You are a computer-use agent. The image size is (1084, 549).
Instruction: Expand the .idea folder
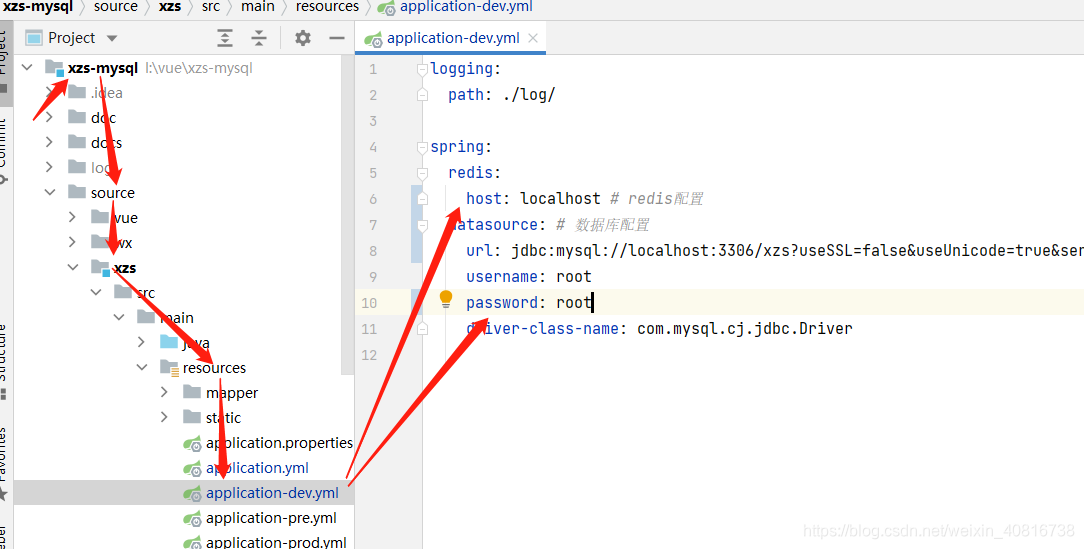49,93
